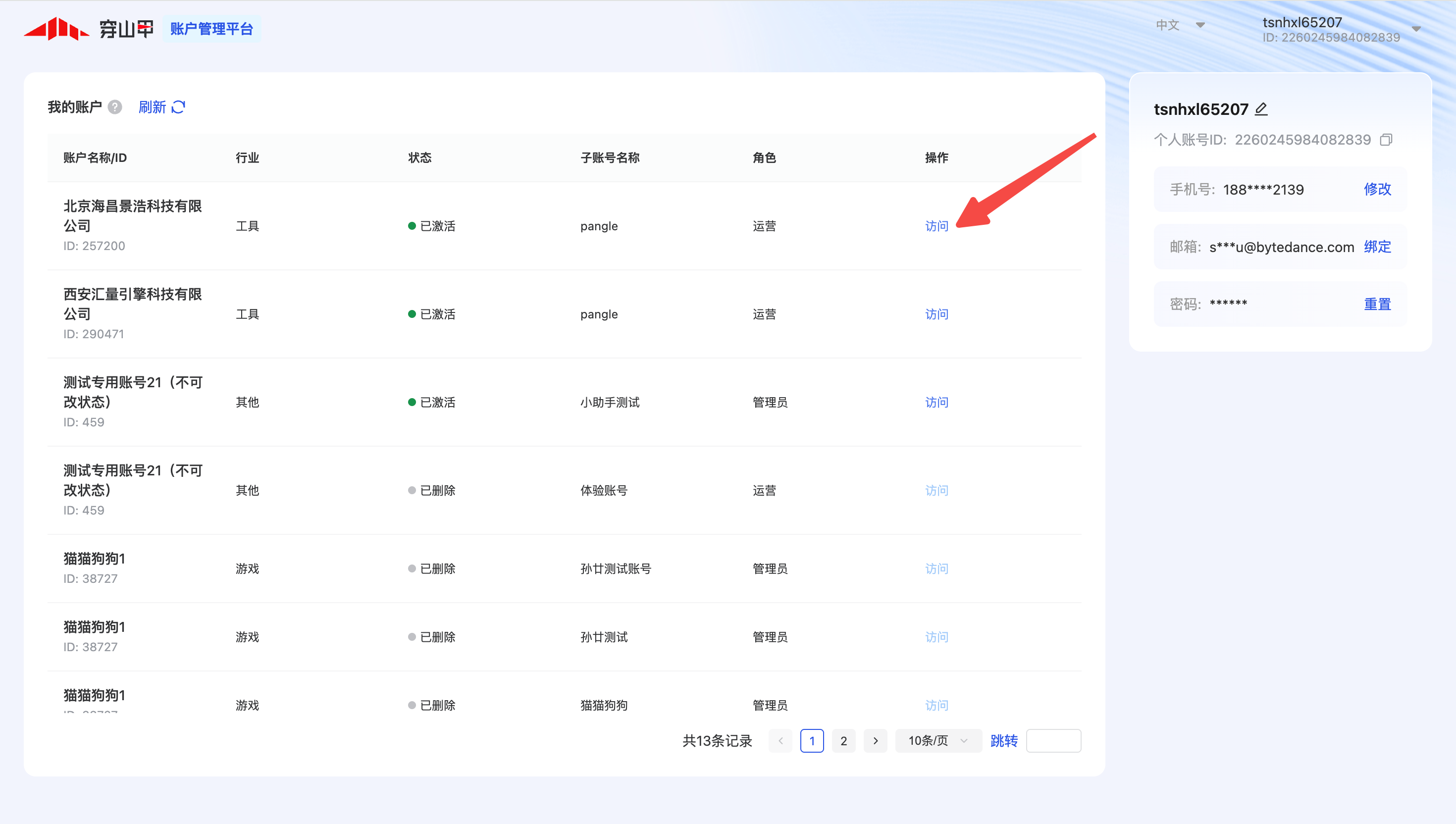1456x824 pixels.
Task: Click 访问 for 北京海昌景浩科技有限公司
Action: click(936, 226)
